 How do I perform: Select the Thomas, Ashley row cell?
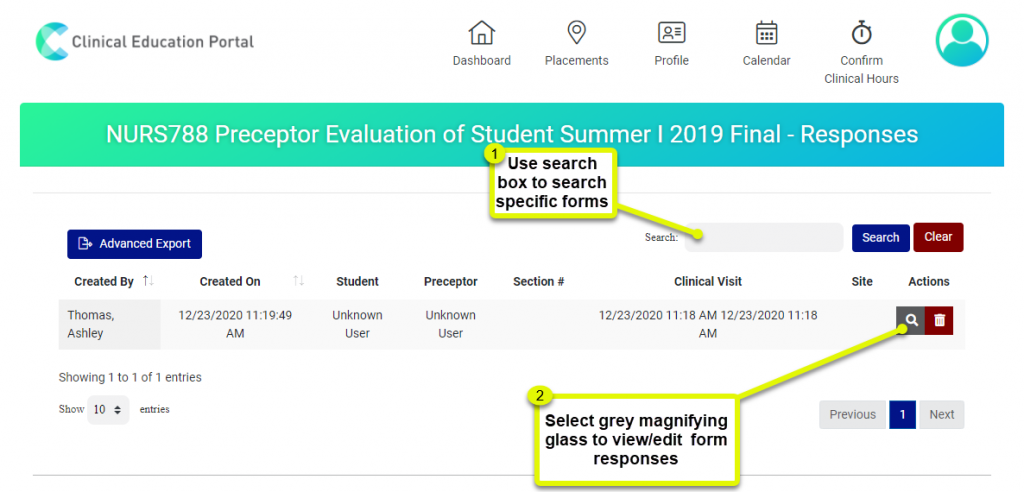coord(109,324)
